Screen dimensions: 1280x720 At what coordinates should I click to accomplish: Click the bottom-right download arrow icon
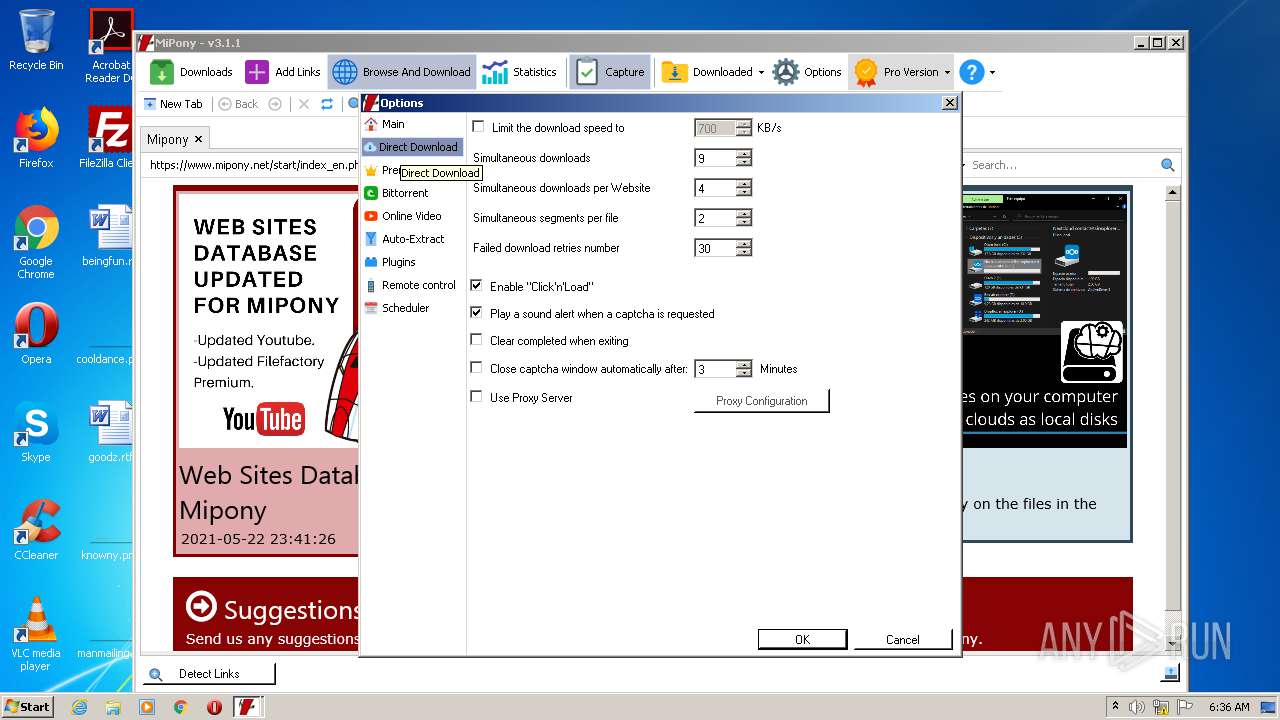coord(1170,673)
